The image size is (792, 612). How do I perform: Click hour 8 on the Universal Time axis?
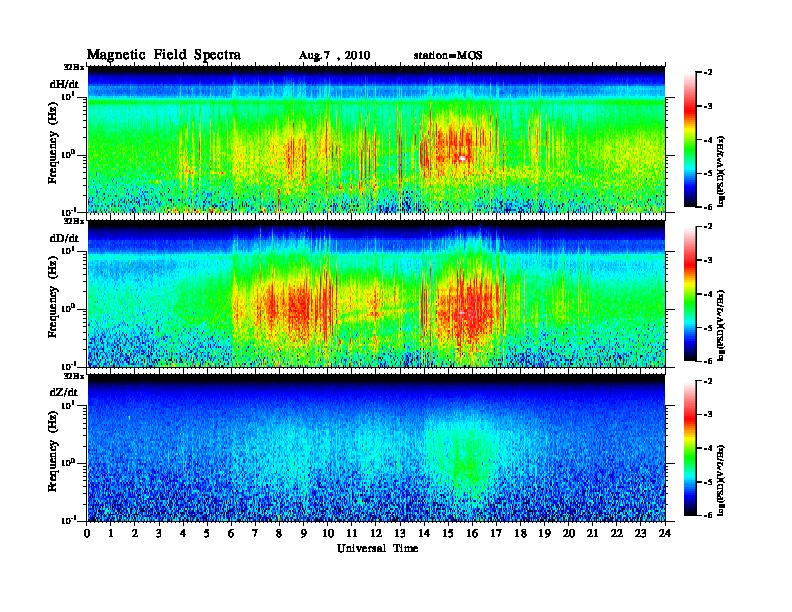280,534
